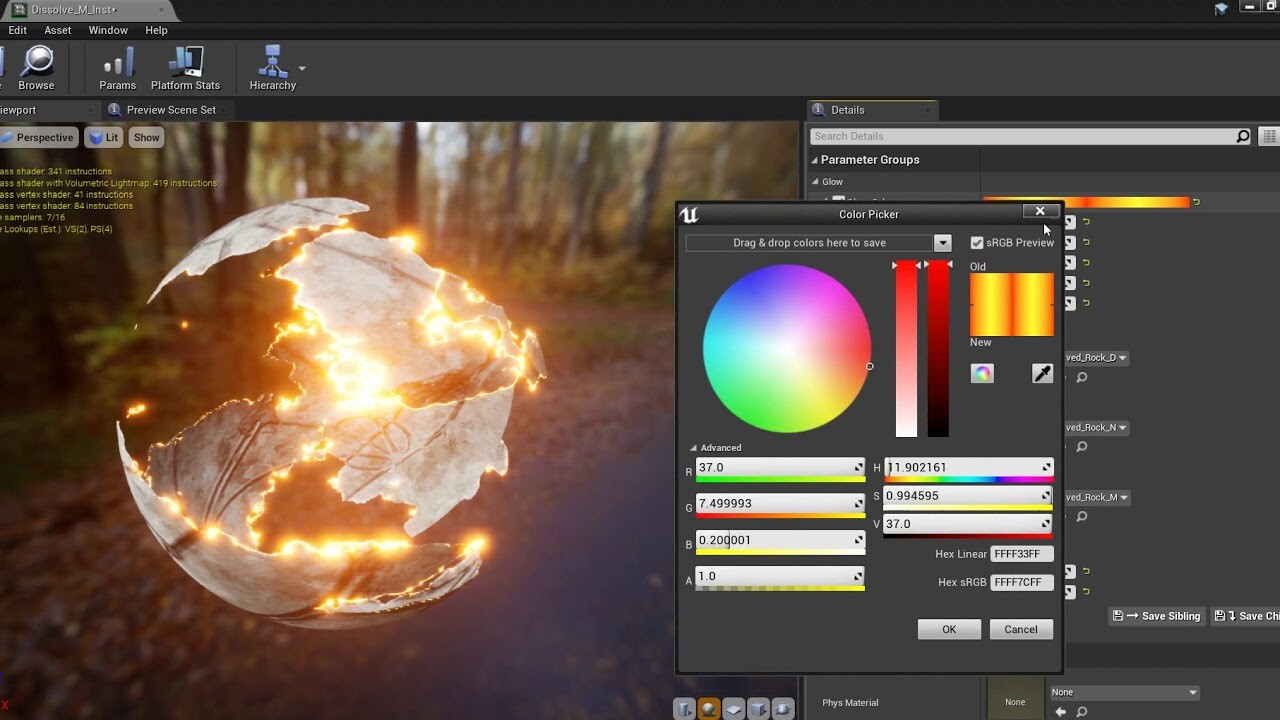Viewport: 1280px width, 720px height.
Task: Open the ved_Rock_N texture dropdown
Action: (x=1097, y=427)
